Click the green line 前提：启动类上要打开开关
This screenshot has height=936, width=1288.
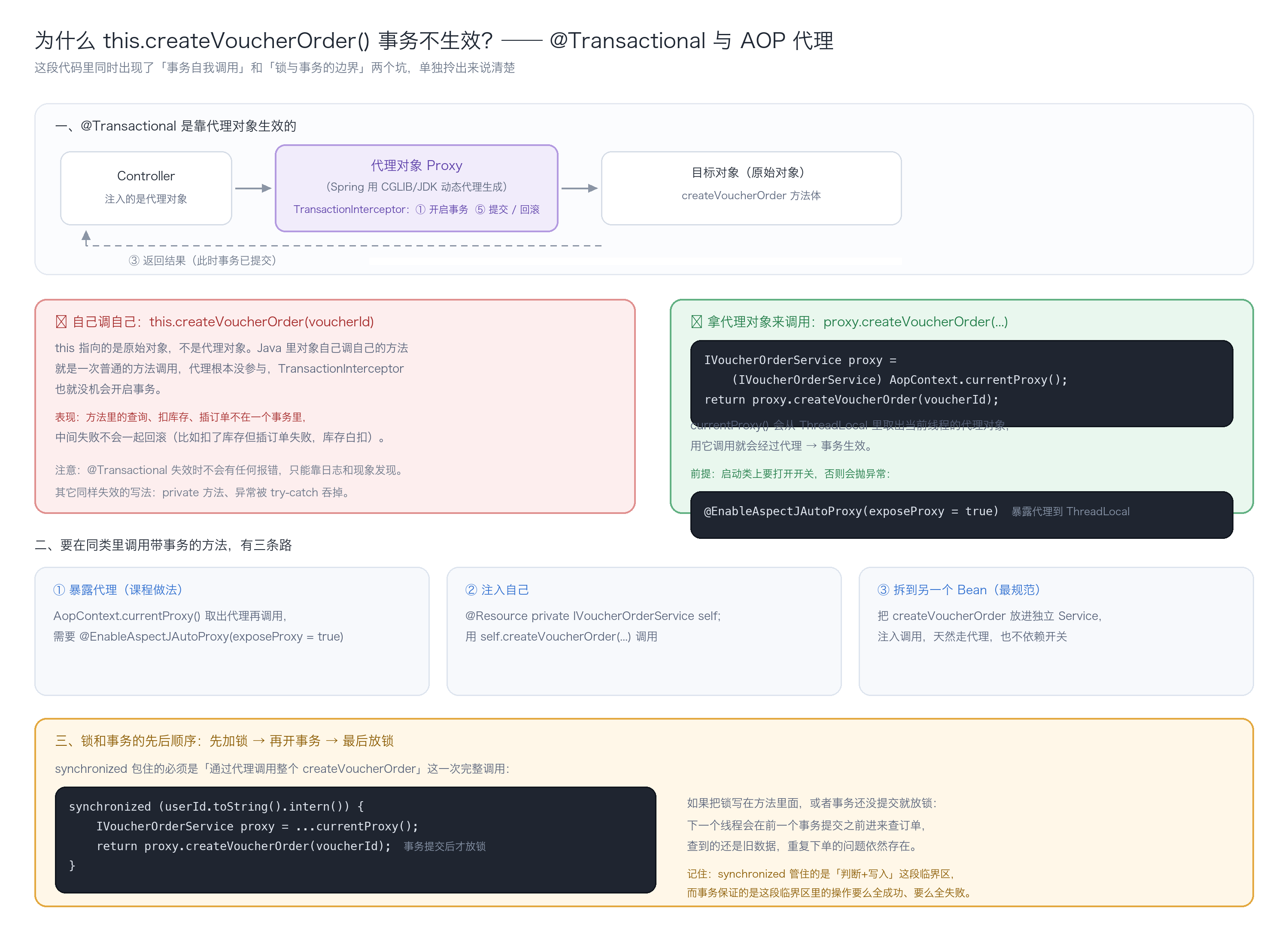[x=790, y=474]
